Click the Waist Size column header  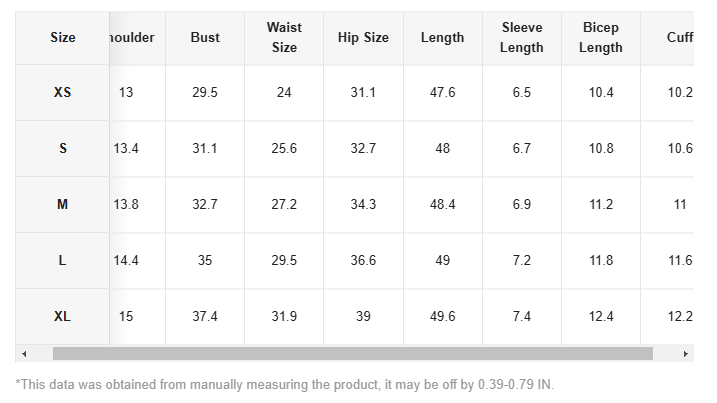[284, 38]
